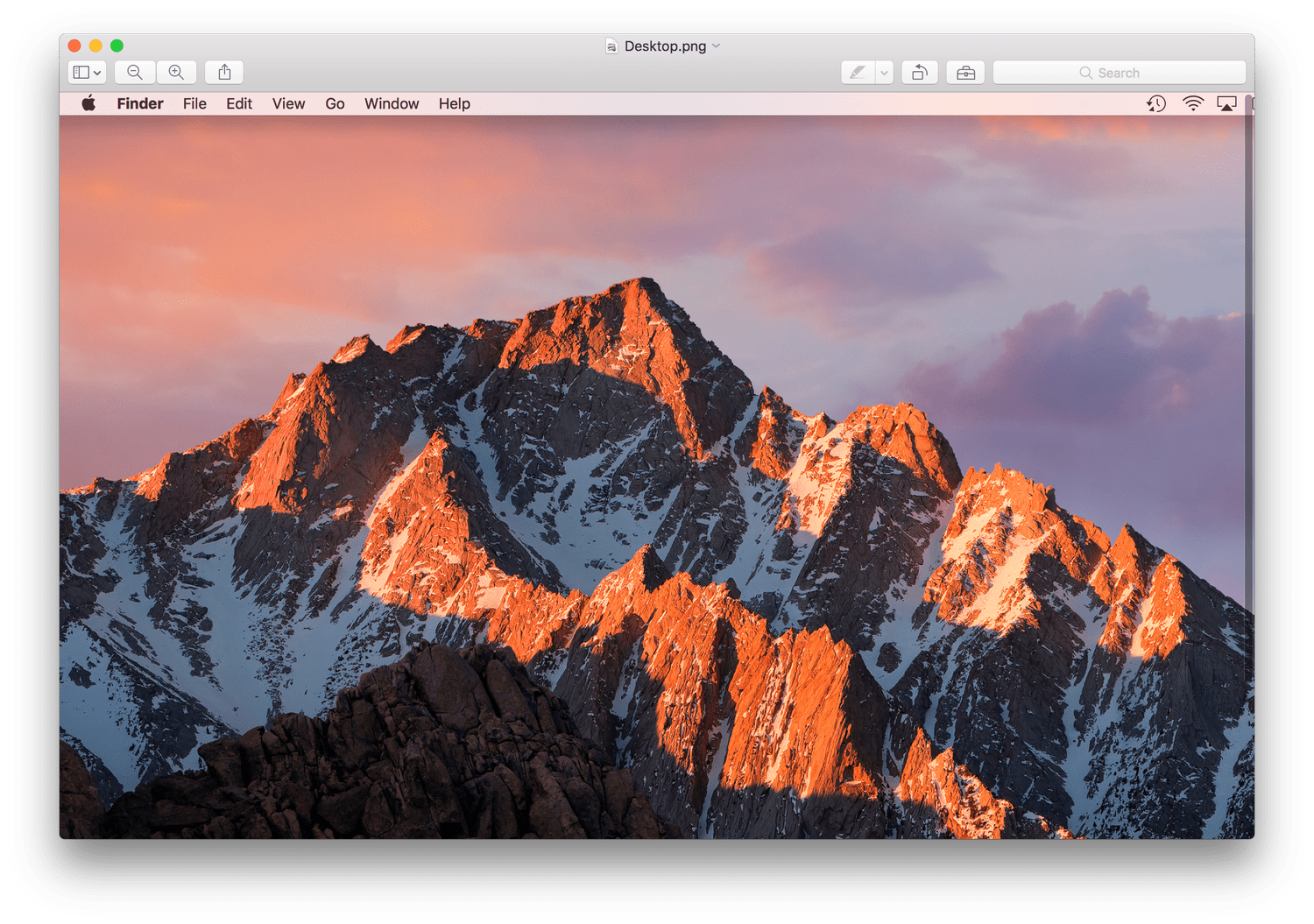Select the Highlight pen tool
1314x924 pixels.
[x=858, y=73]
